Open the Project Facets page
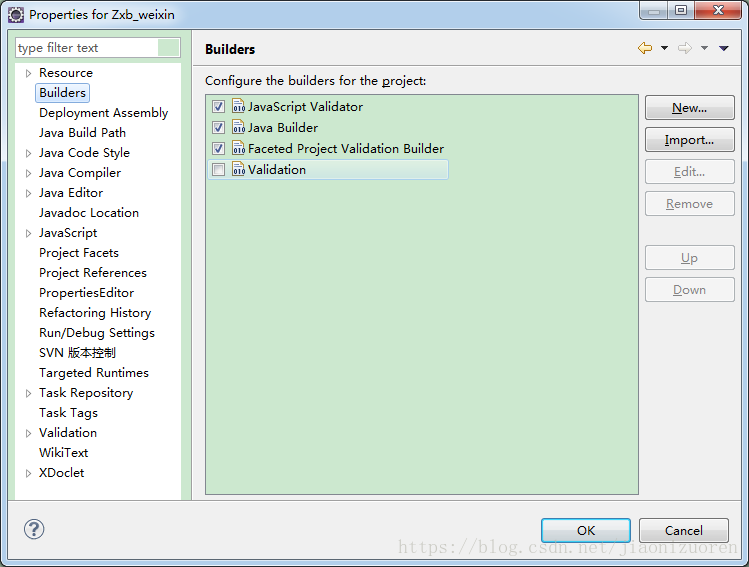The width and height of the screenshot is (749, 567). pos(79,253)
